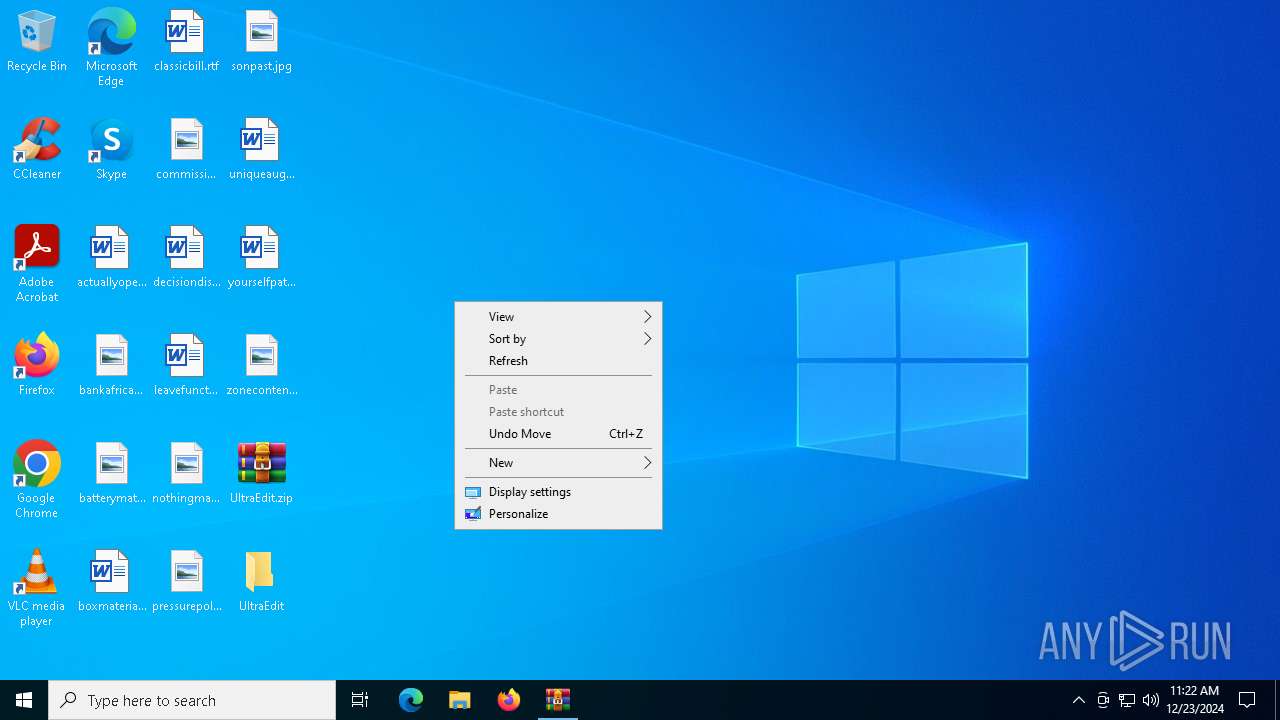Select the classicbill.rtf file icon
The image size is (1280, 720).
point(186,42)
